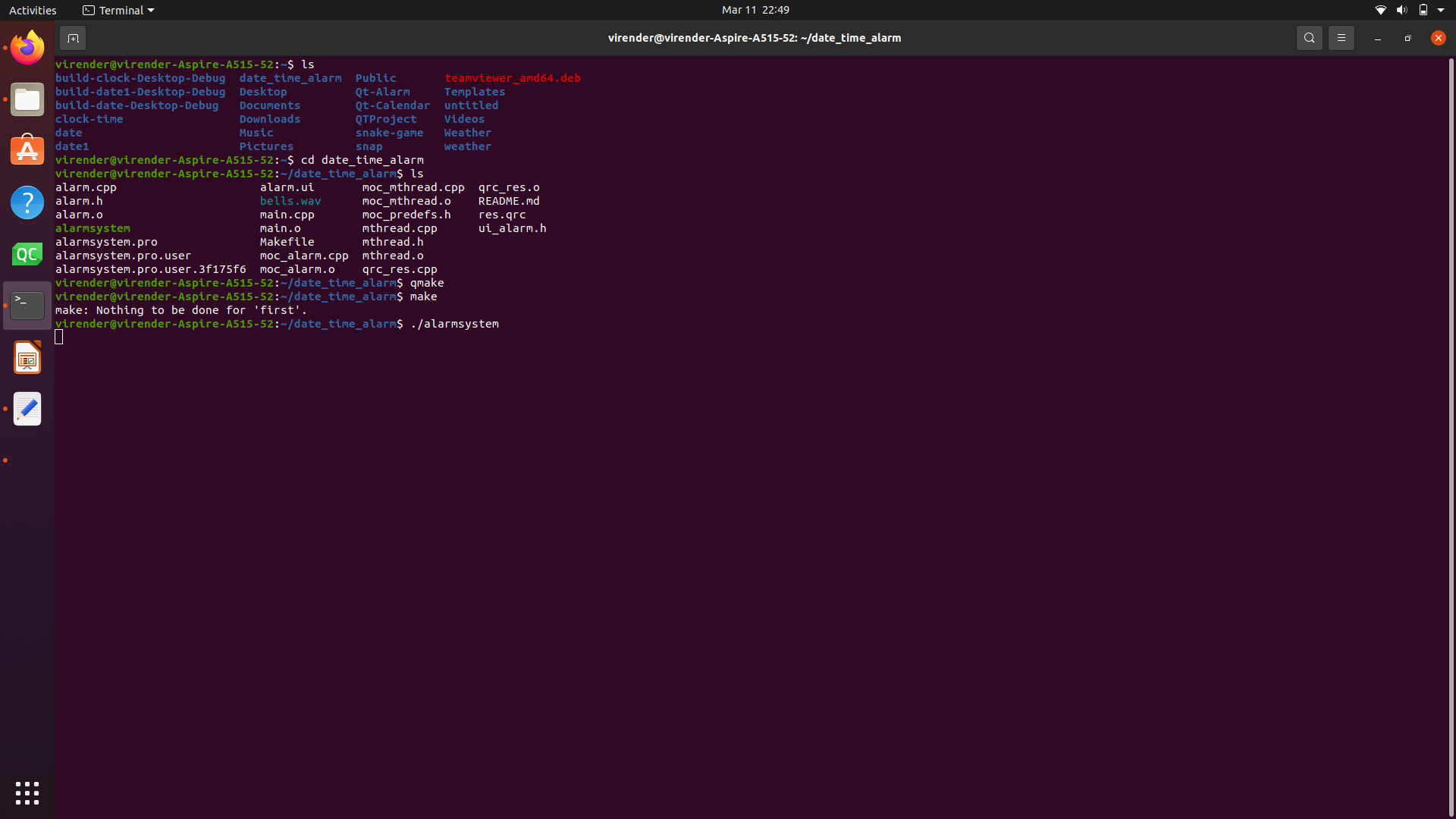This screenshot has width=1456, height=819.
Task: Open the Files manager from the dock
Action: 27,99
